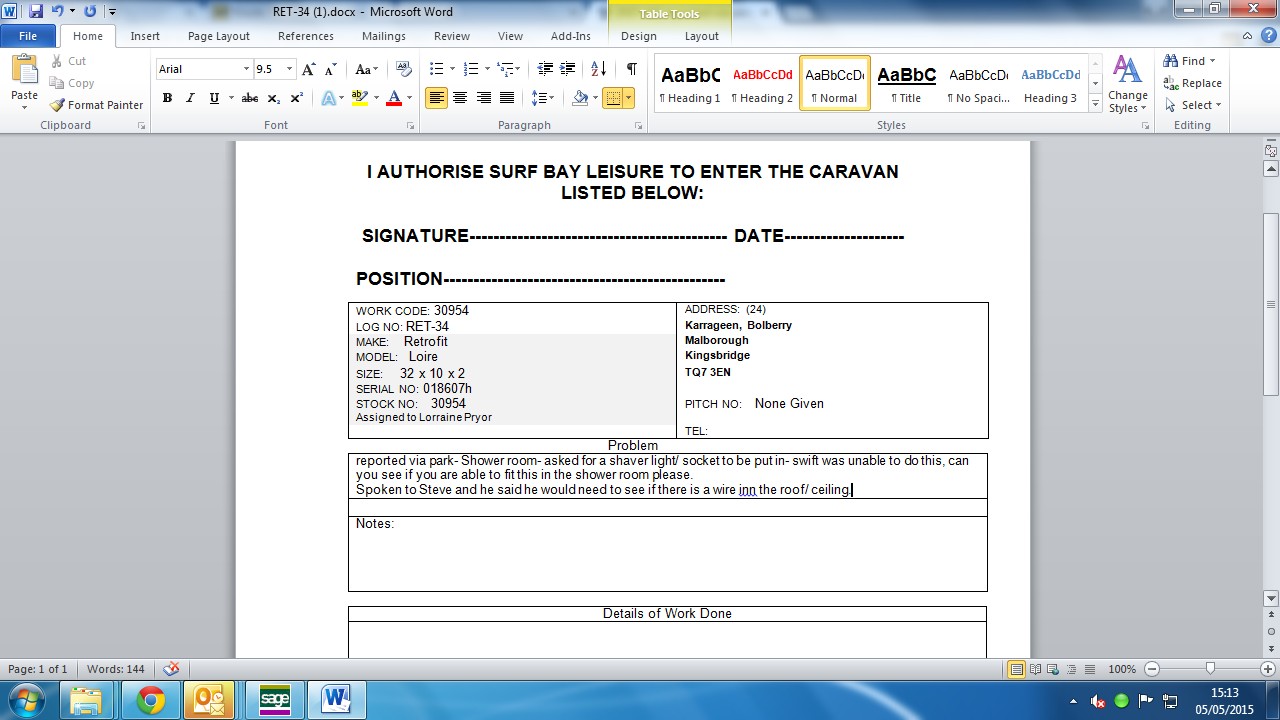
Task: Click the Format Painter brush icon
Action: (x=58, y=105)
